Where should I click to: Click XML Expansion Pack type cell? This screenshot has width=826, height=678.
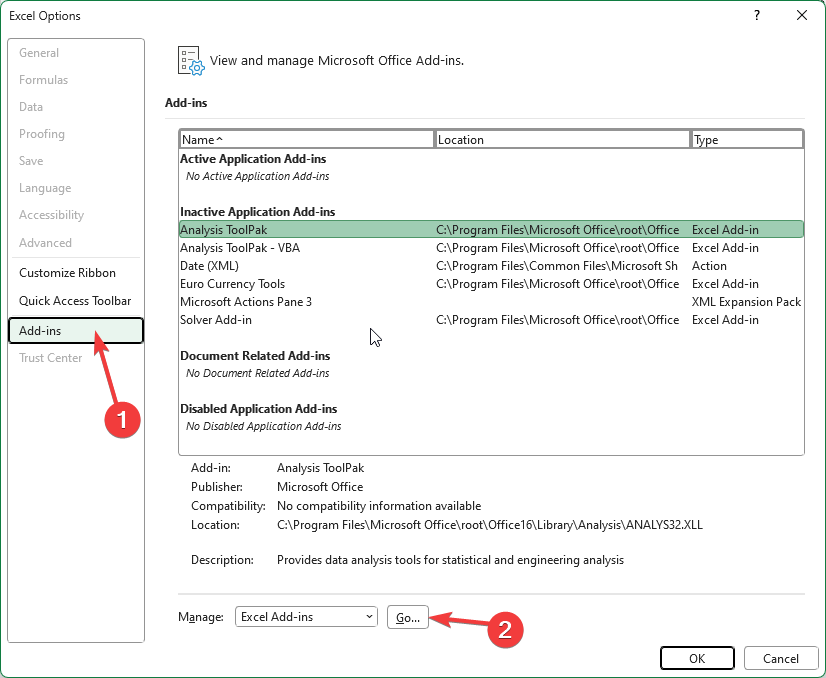[746, 302]
